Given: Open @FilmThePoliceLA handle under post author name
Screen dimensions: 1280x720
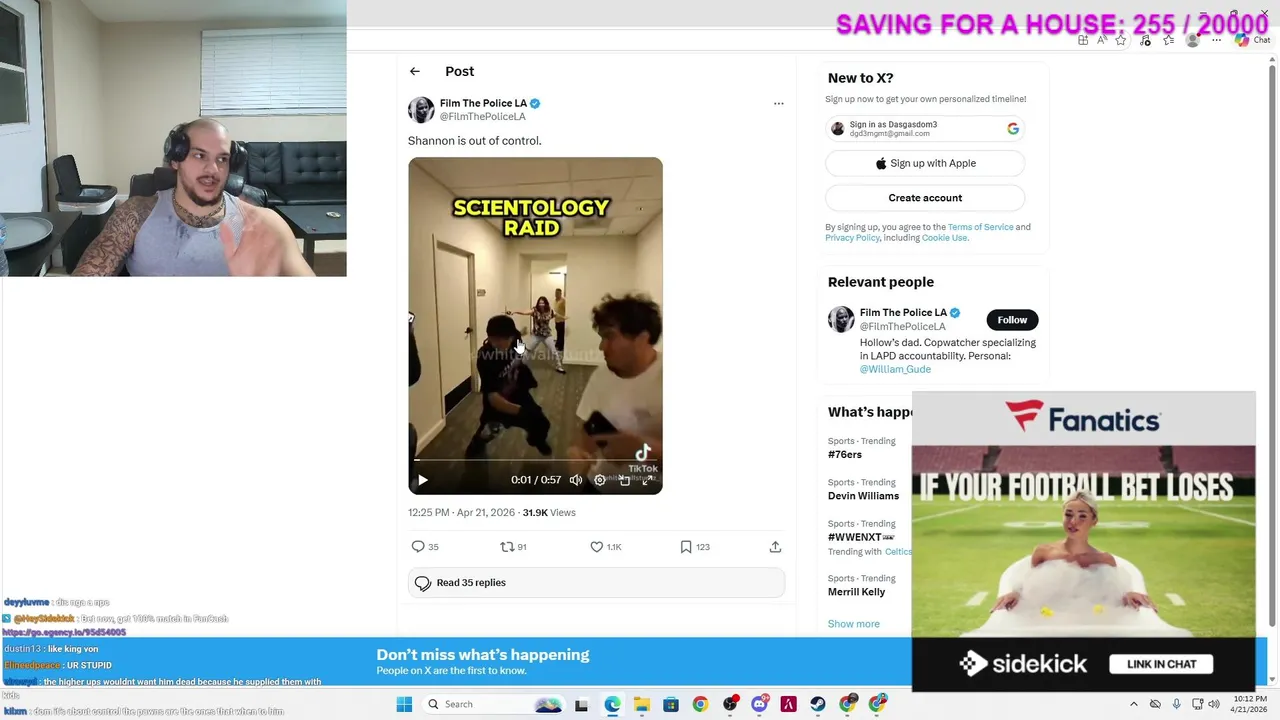Looking at the screenshot, I should click(x=482, y=117).
